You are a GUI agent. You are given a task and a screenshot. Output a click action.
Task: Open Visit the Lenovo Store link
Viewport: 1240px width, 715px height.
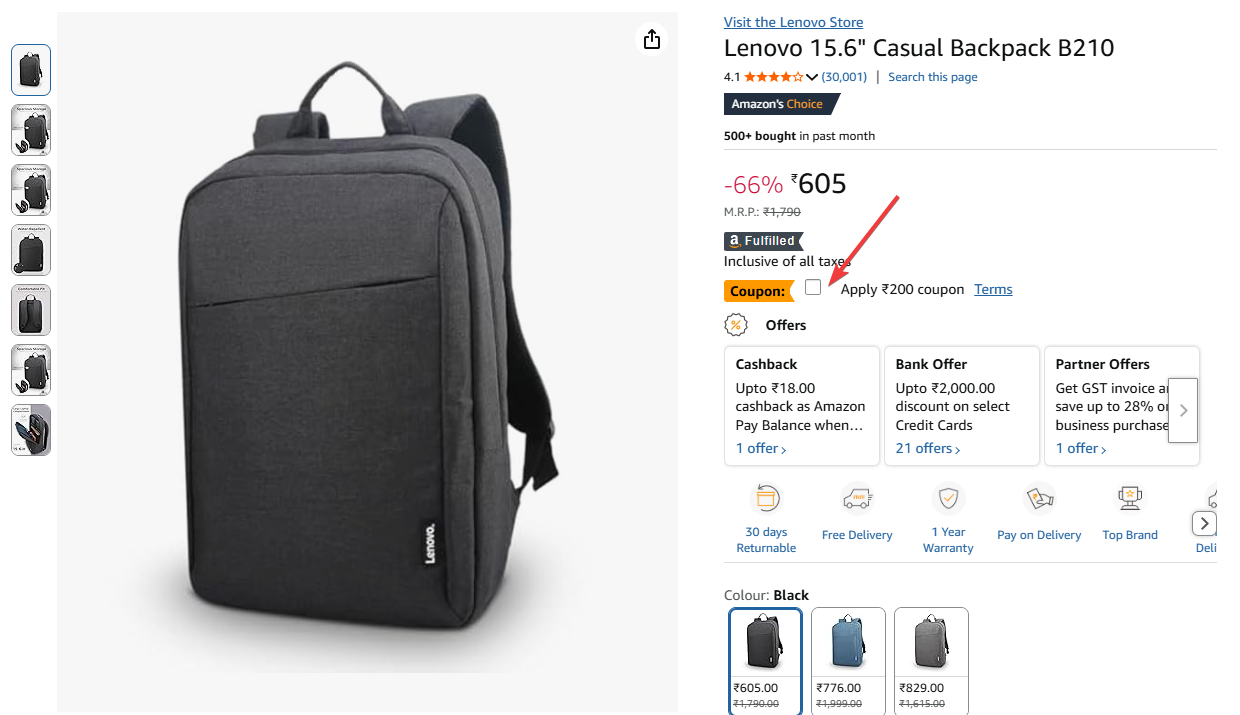[x=793, y=22]
